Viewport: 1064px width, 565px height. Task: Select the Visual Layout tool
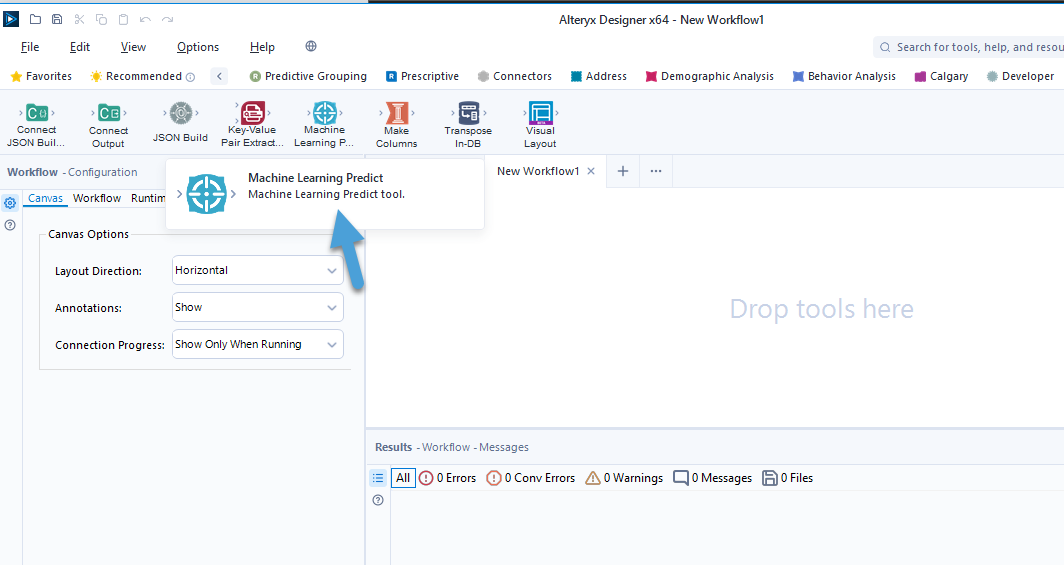(x=540, y=125)
